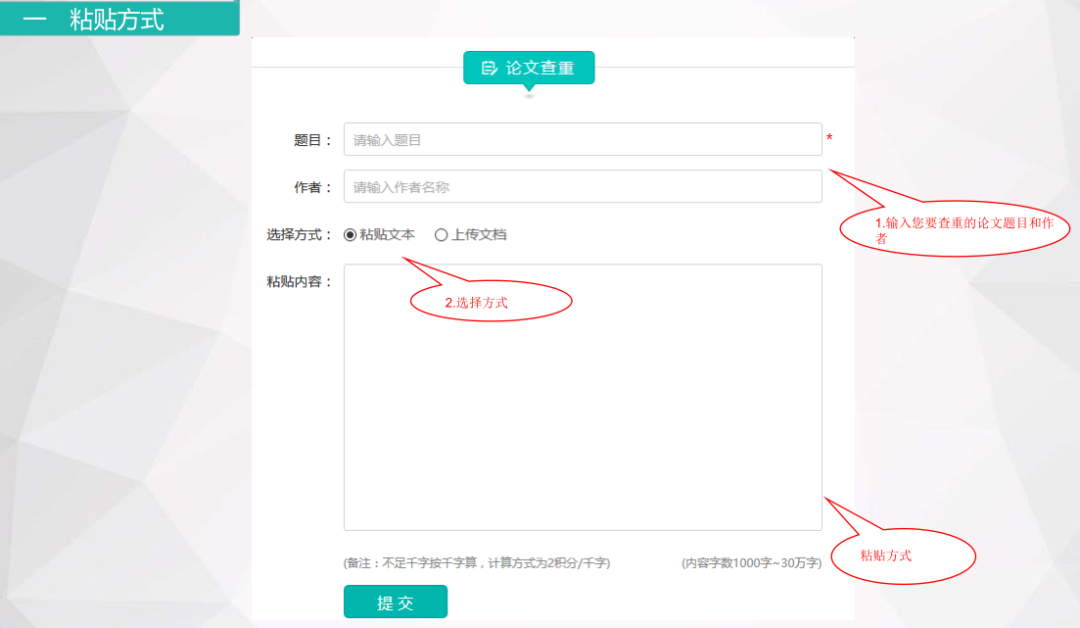Choose the 上传文档 radio option
This screenshot has height=628, width=1080.
pyautogui.click(x=441, y=235)
